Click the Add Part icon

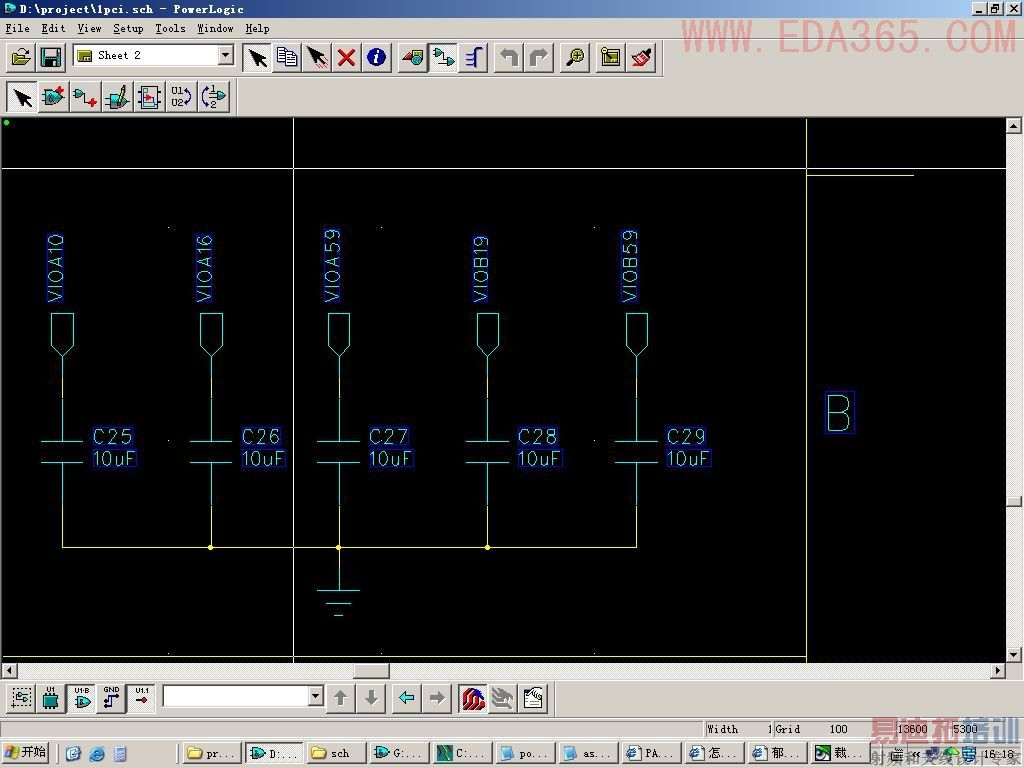[54, 97]
